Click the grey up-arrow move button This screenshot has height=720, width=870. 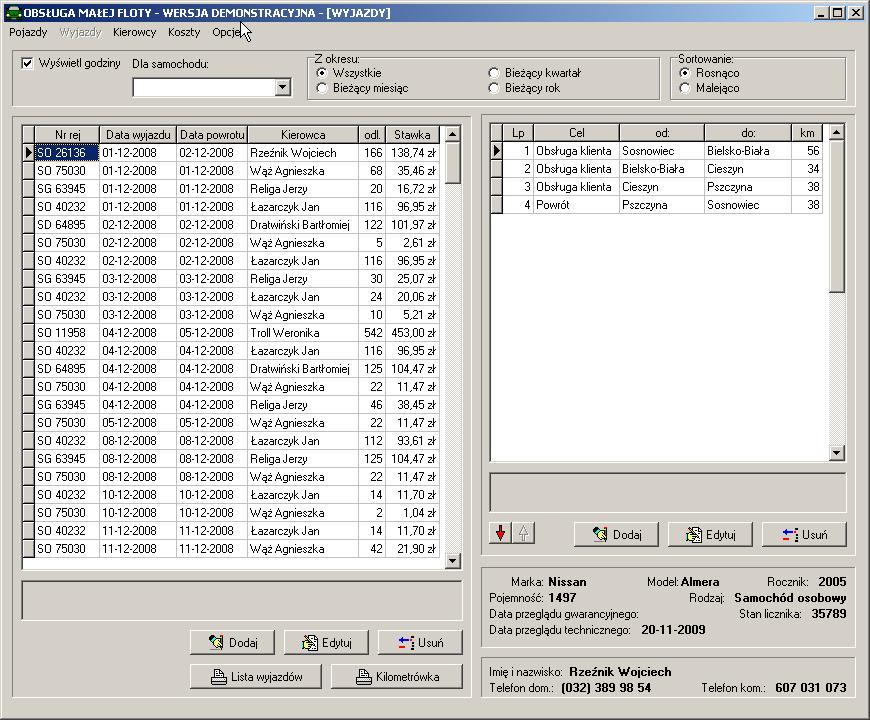pos(523,534)
